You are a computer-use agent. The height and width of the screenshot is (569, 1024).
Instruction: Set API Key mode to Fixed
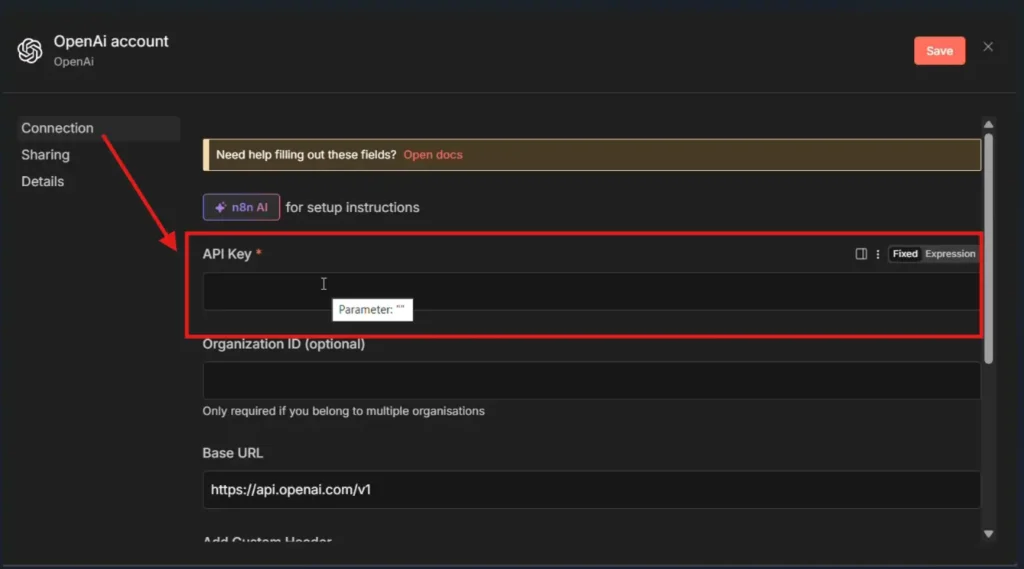pyautogui.click(x=904, y=253)
